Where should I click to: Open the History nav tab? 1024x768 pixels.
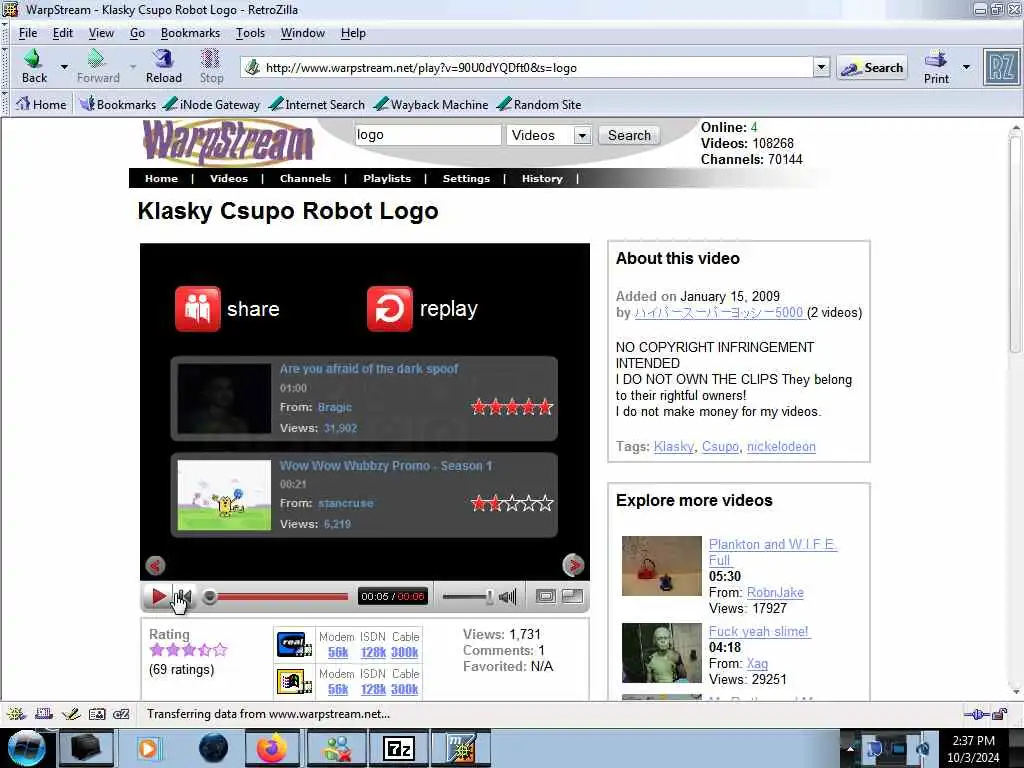(542, 178)
